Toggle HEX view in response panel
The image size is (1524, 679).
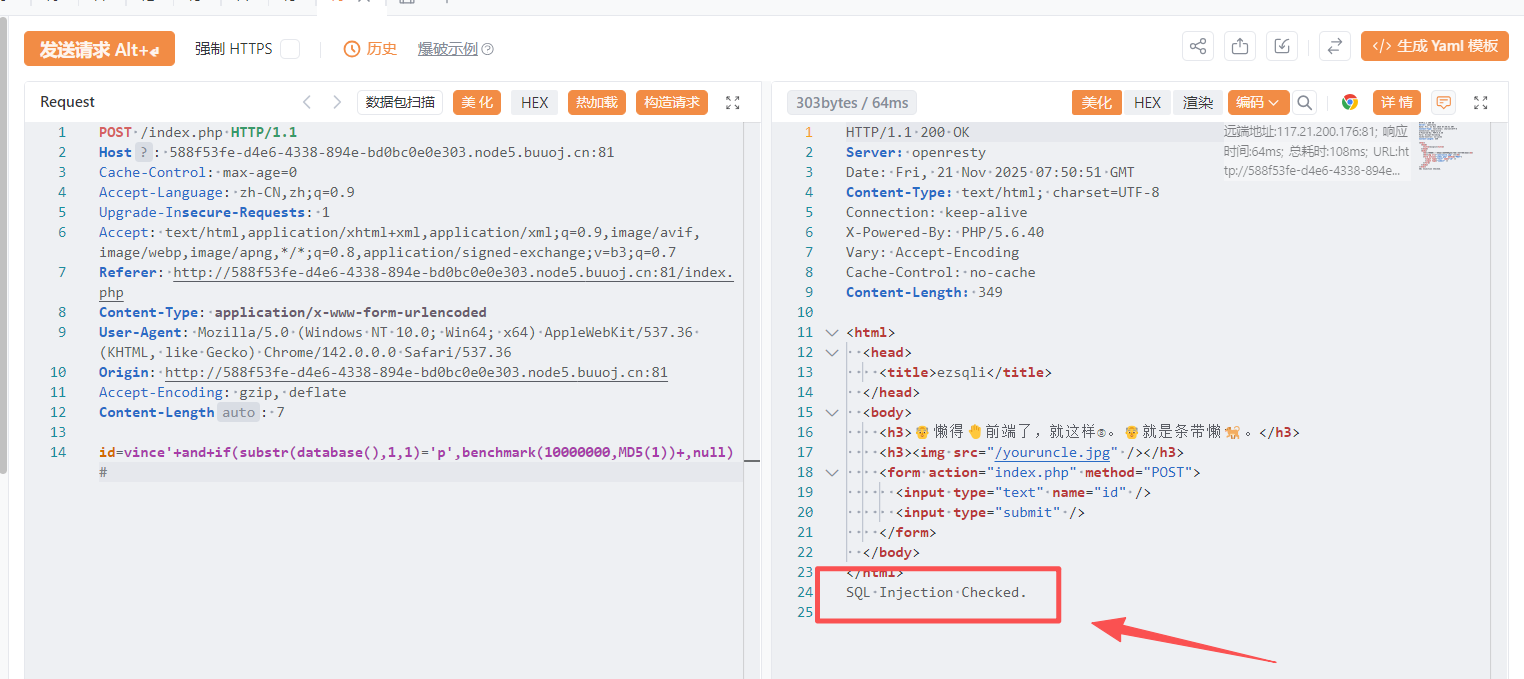tap(1147, 102)
